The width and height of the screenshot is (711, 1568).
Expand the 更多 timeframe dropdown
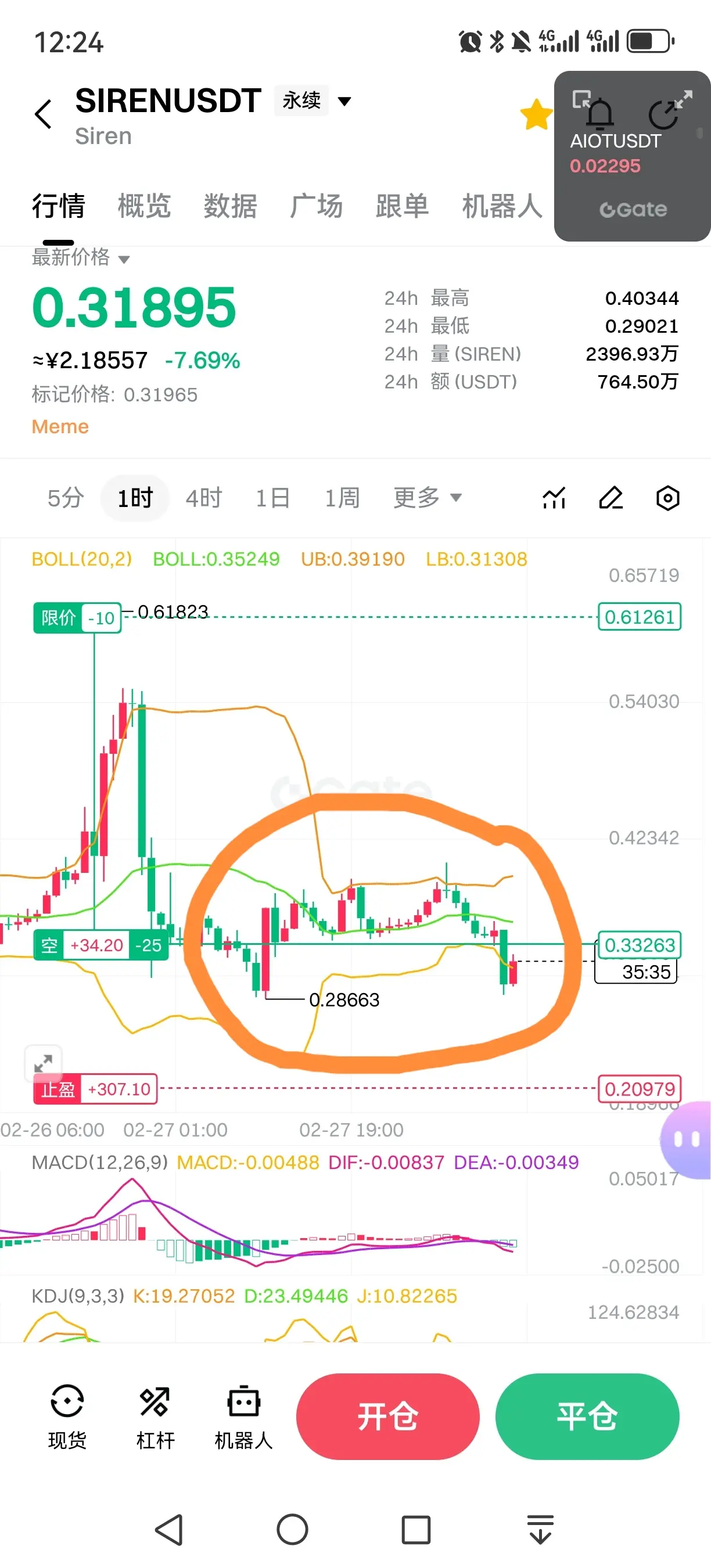pos(428,498)
